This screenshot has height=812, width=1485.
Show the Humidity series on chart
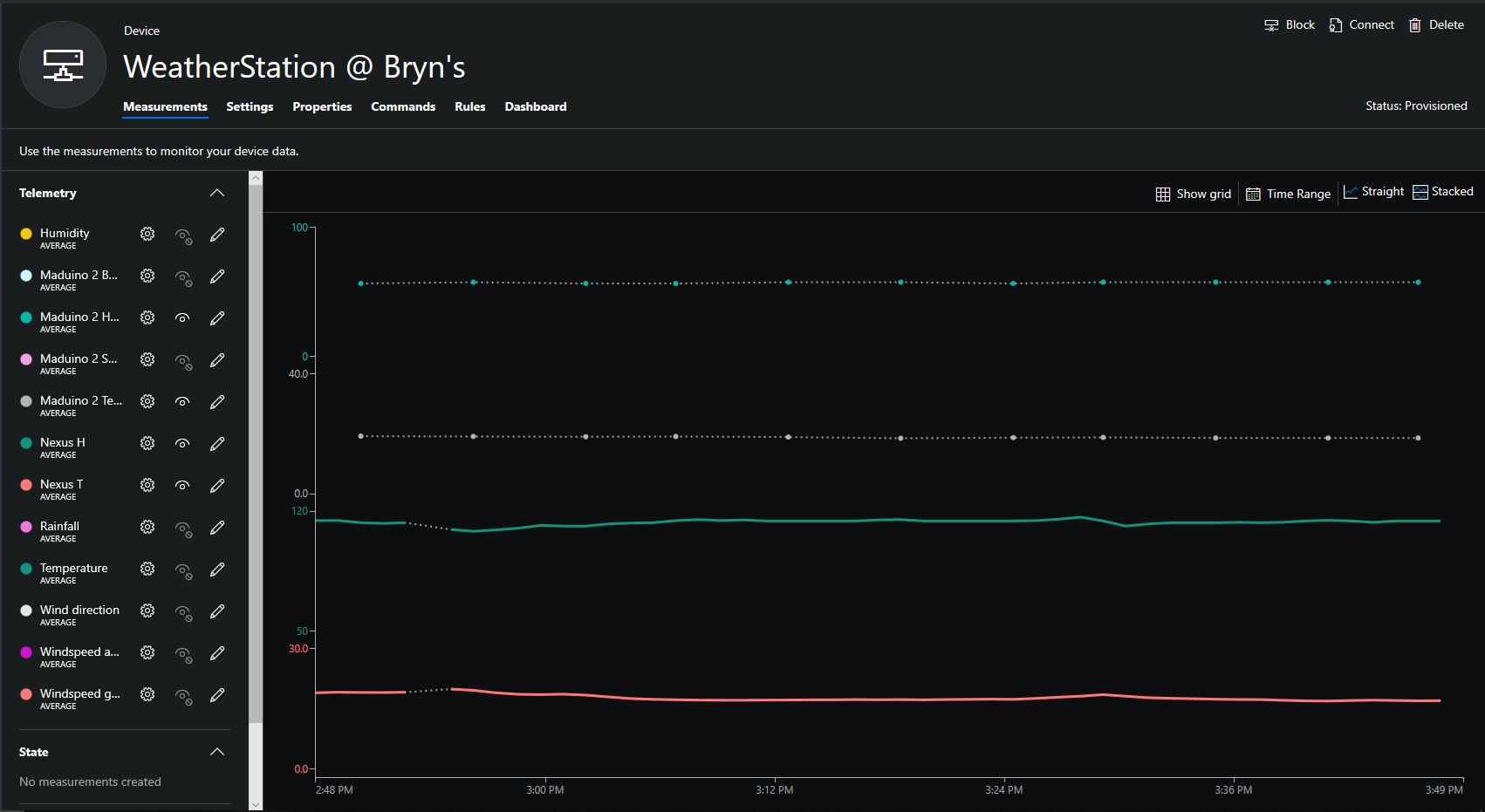click(183, 235)
